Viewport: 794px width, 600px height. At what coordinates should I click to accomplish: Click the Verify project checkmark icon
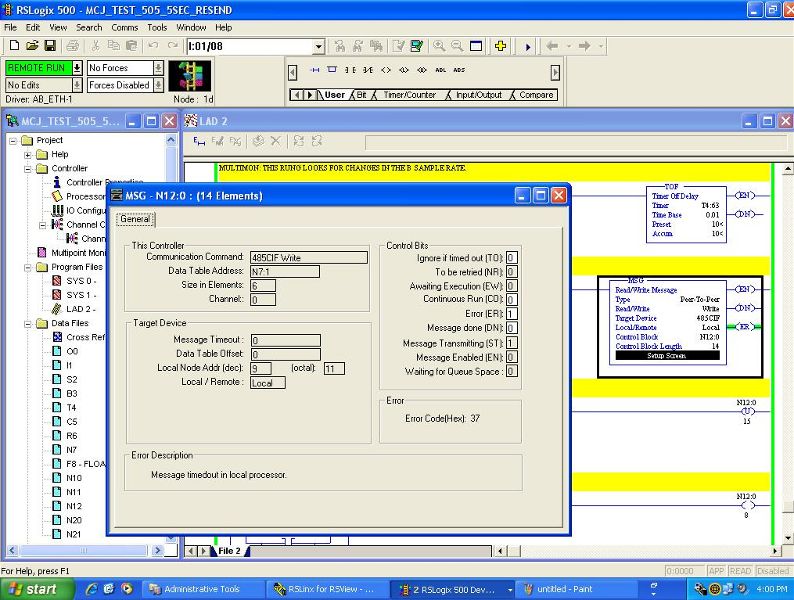417,46
